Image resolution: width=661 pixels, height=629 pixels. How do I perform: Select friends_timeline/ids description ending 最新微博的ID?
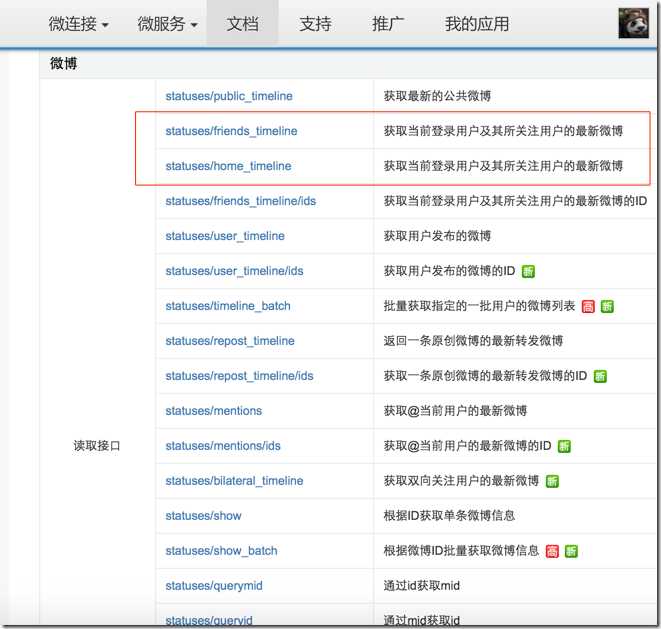515,201
